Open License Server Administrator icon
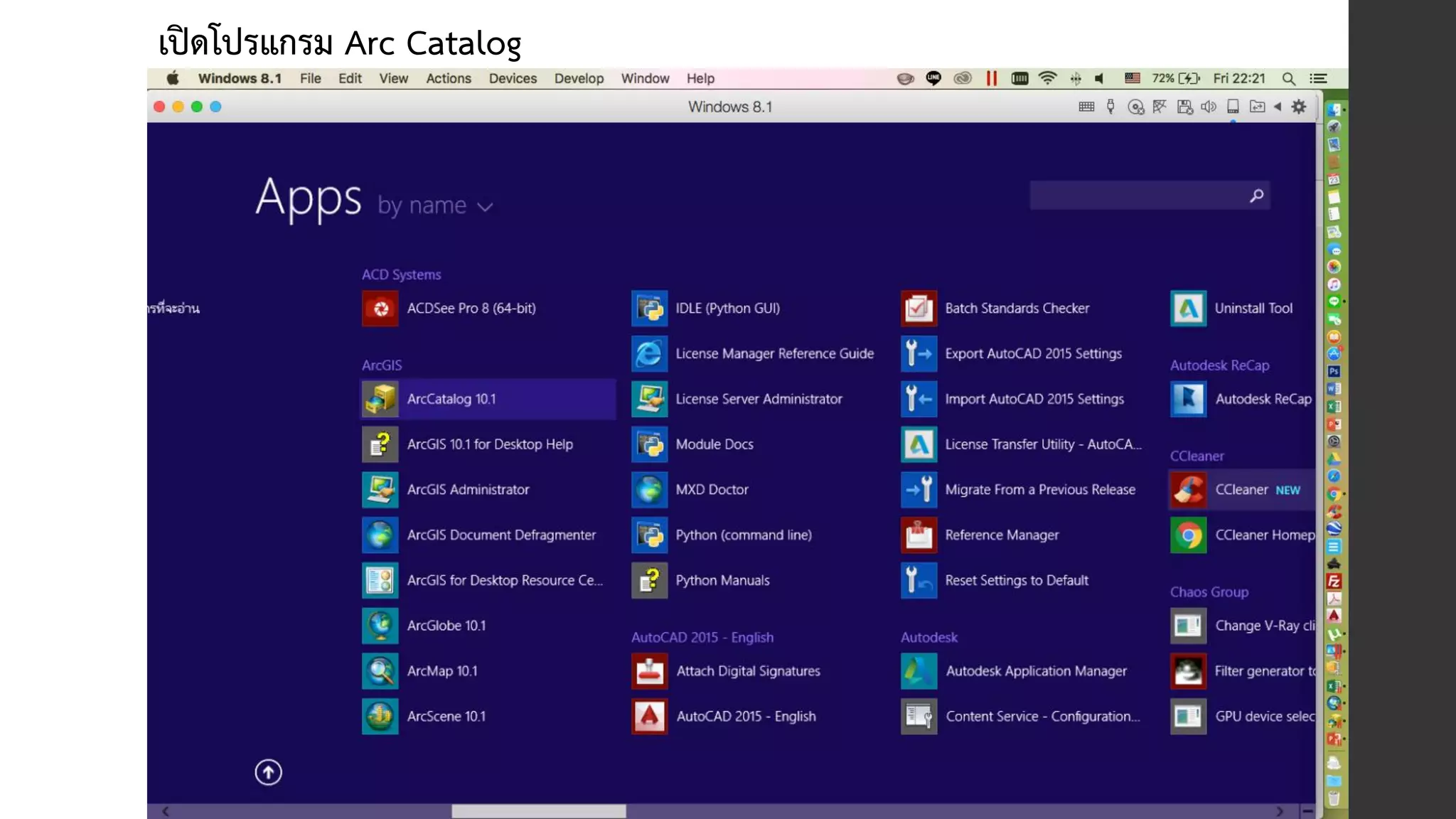 tap(650, 399)
